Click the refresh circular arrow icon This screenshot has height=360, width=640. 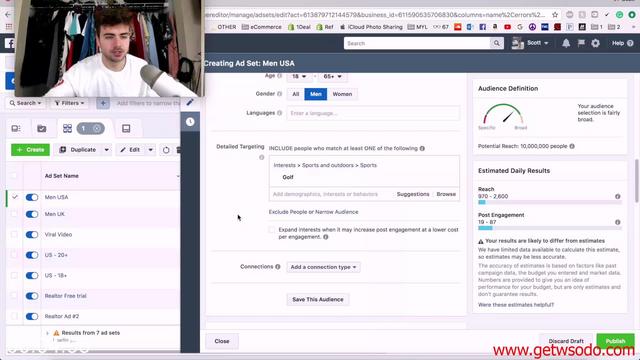(166, 150)
